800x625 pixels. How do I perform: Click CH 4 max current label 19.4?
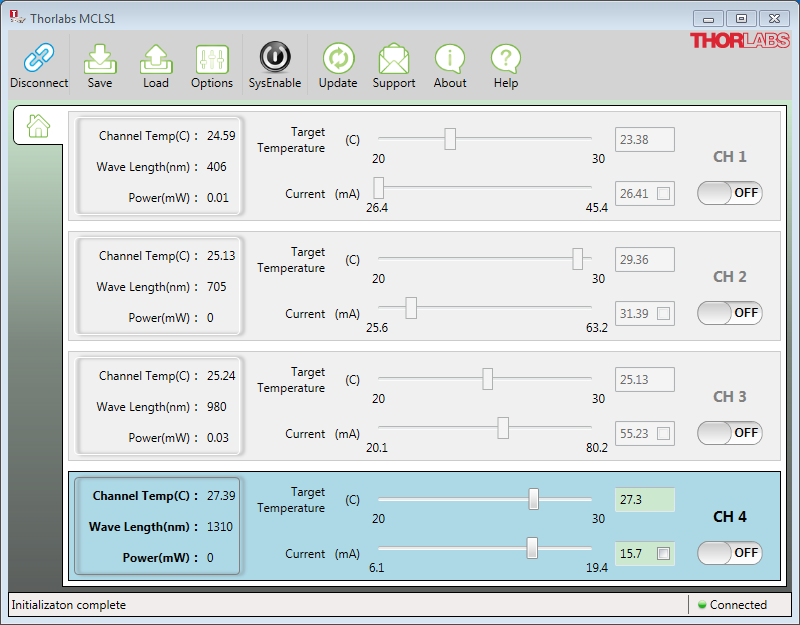596,568
